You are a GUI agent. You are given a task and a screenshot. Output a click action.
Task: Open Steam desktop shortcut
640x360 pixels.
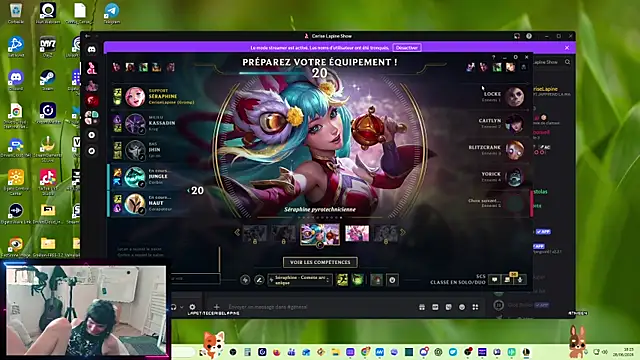pos(48,80)
